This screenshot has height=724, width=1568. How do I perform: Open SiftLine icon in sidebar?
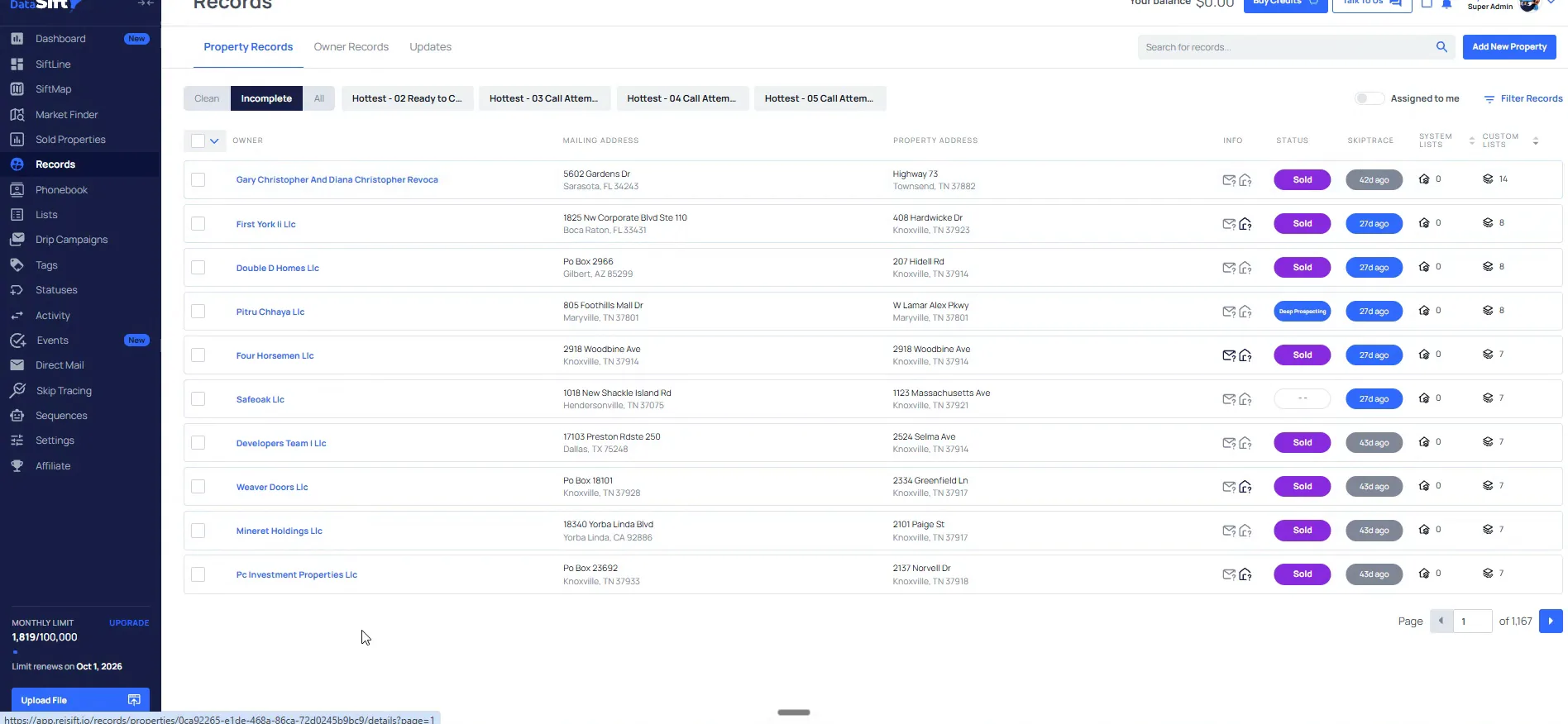click(x=17, y=64)
